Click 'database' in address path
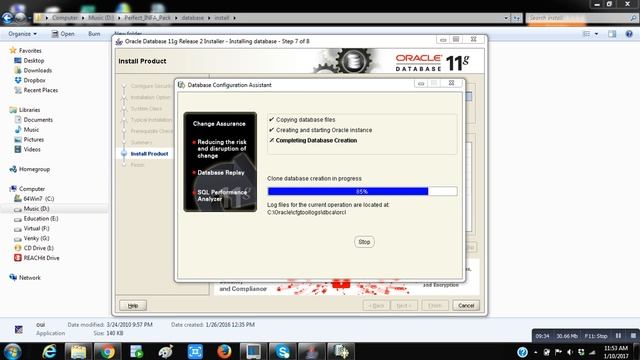The width and height of the screenshot is (640, 360). (192, 18)
